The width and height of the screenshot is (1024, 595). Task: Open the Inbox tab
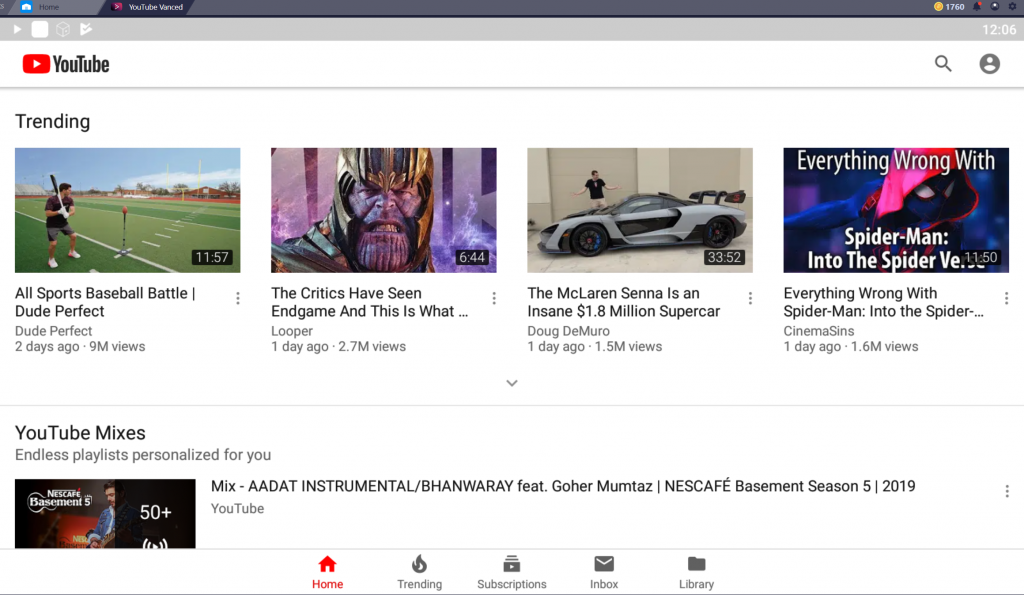604,572
